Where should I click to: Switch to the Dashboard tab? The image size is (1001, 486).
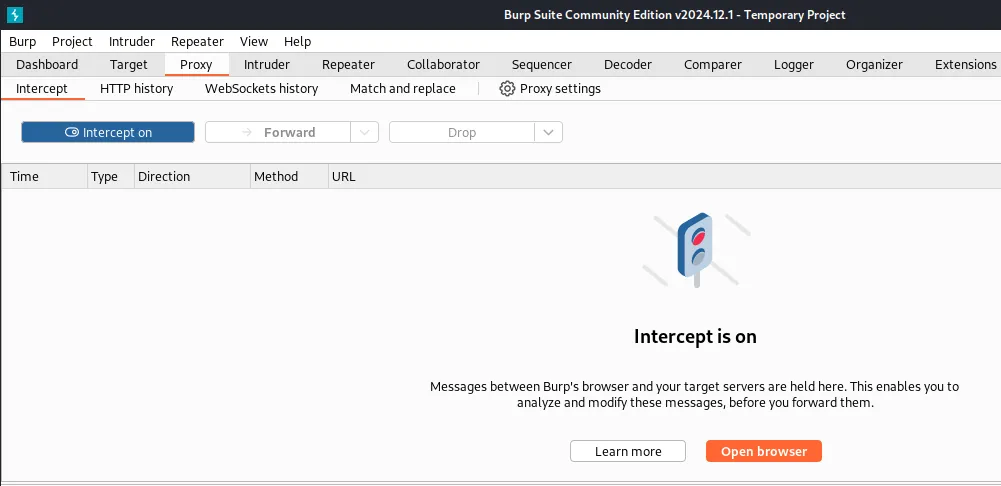47,65
